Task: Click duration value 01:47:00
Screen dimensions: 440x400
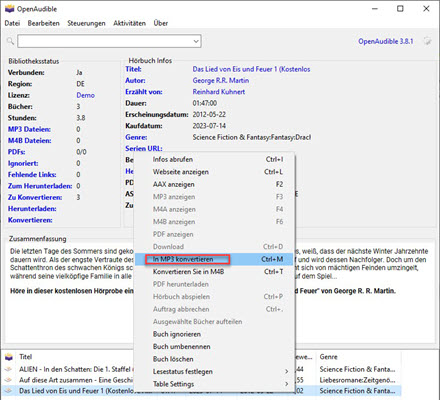Action: [205, 103]
